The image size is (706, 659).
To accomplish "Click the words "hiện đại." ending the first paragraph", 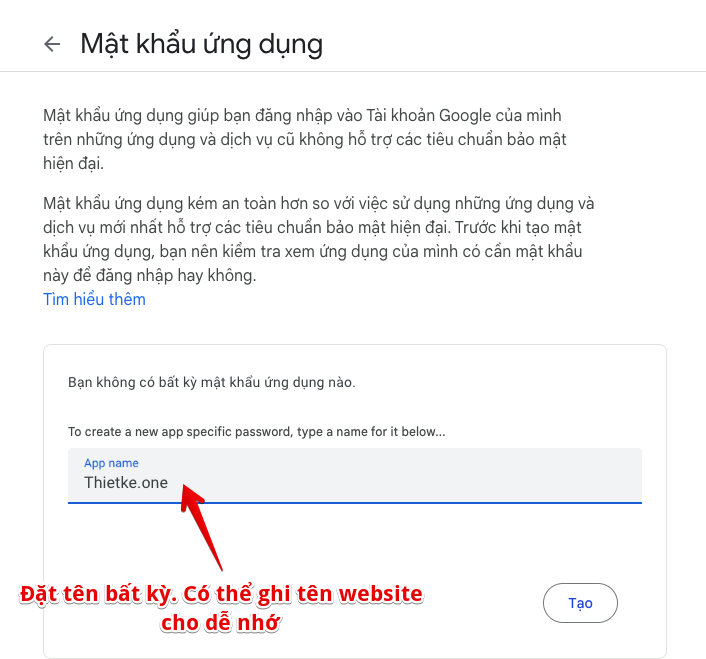I will point(73,163).
